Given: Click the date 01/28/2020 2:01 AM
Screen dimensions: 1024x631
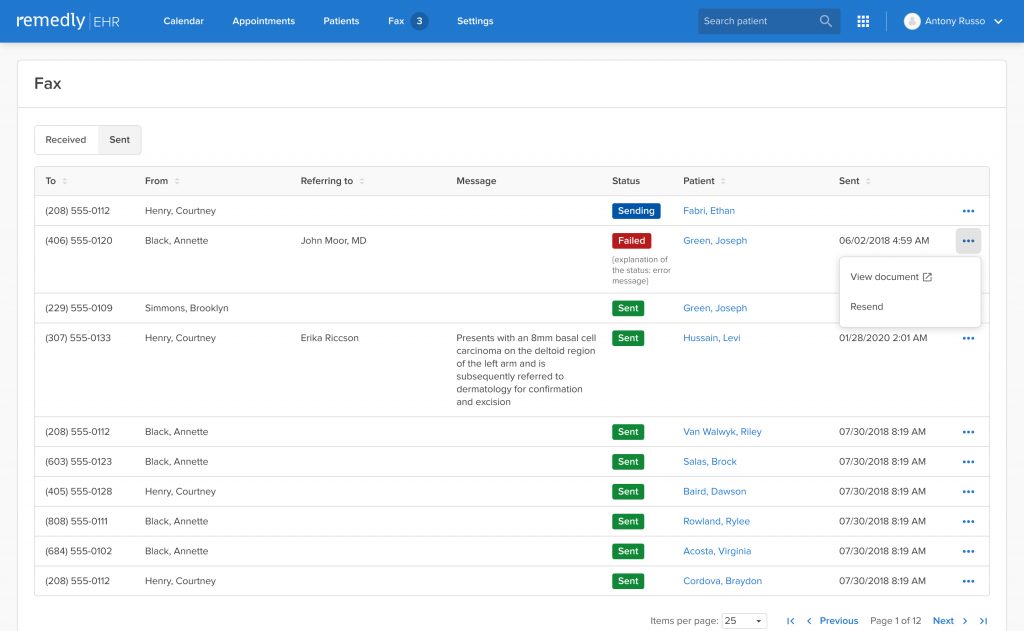Looking at the screenshot, I should [x=883, y=338].
